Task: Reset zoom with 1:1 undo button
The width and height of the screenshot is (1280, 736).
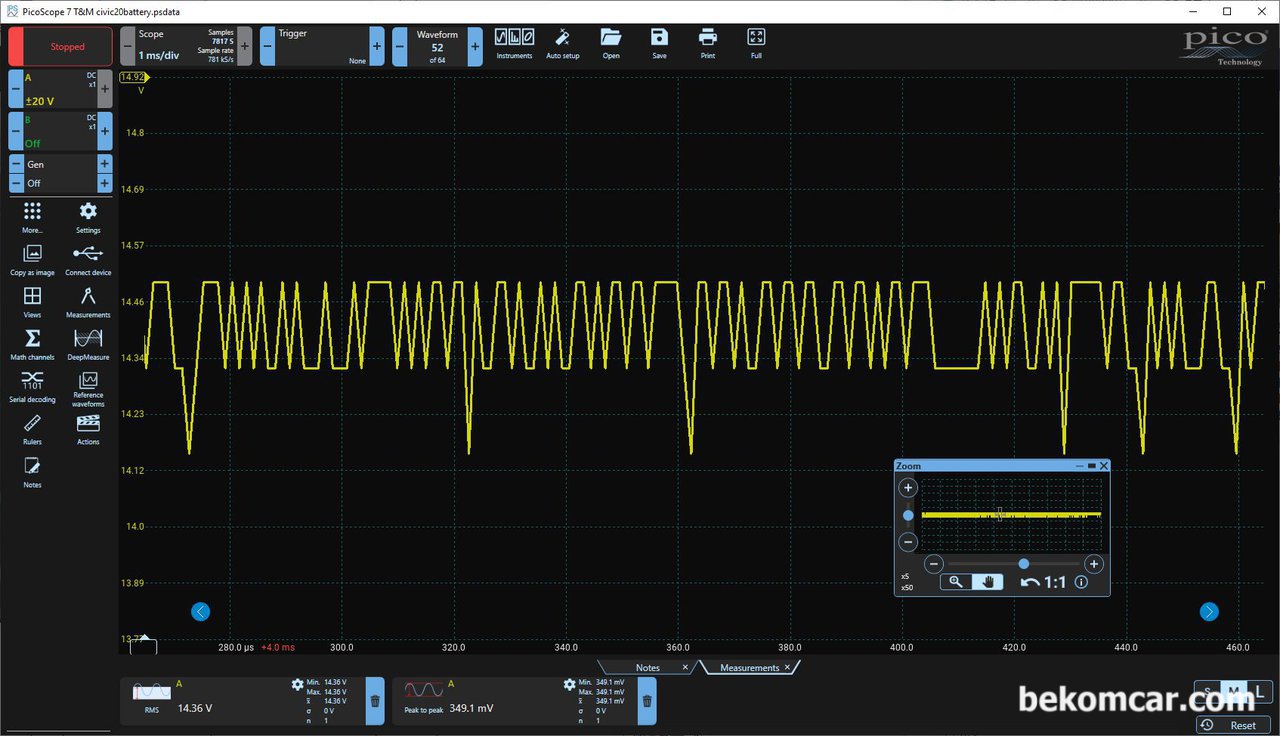Action: [x=1043, y=582]
